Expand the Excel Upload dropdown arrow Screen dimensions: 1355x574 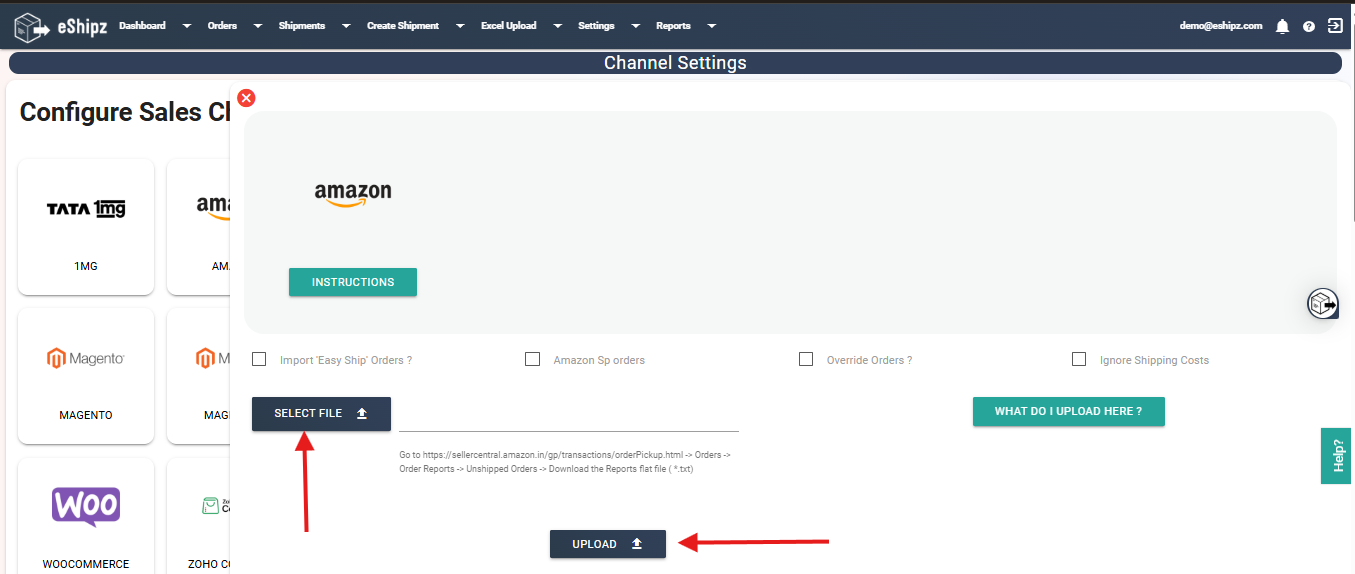tap(557, 26)
